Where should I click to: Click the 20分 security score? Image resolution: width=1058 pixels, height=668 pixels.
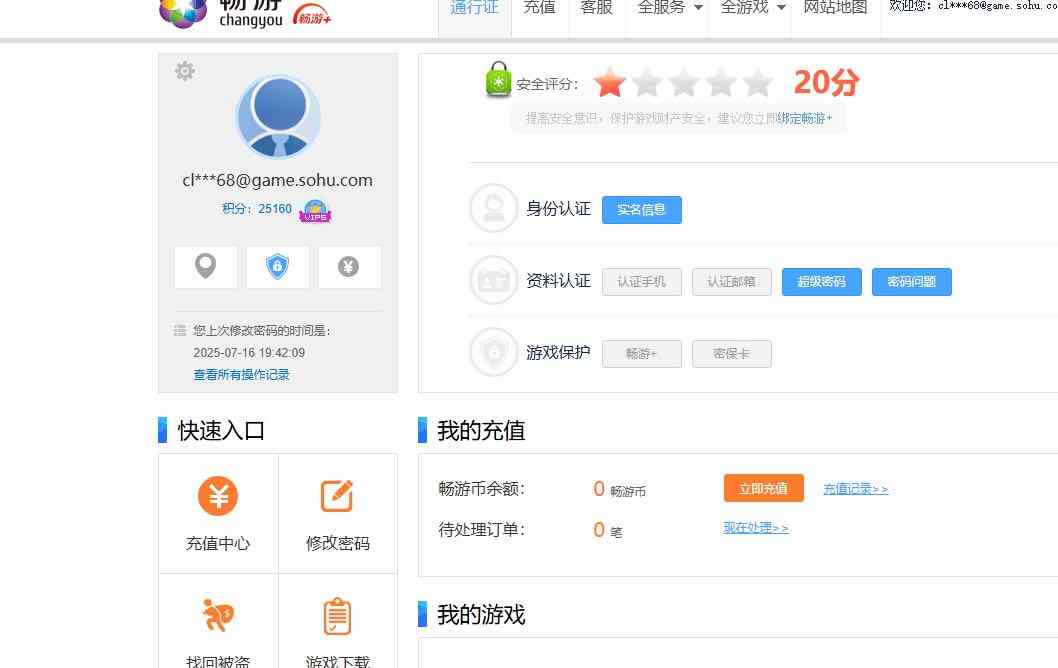[x=827, y=82]
